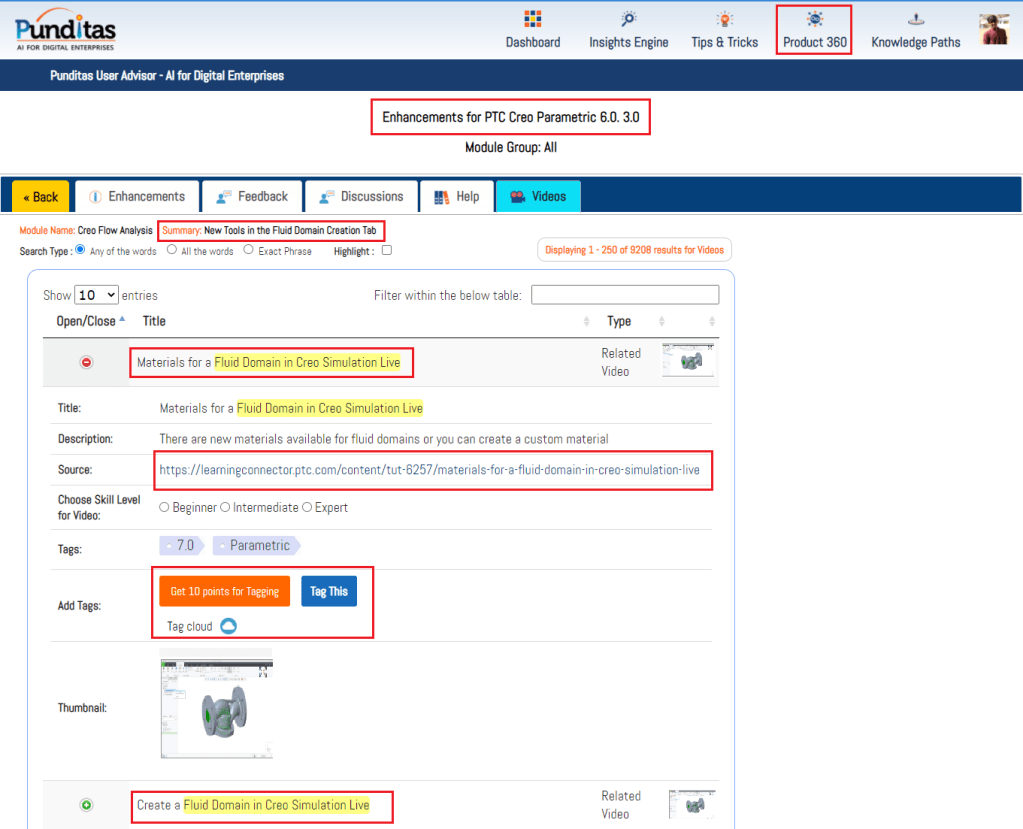The image size is (1023, 829).
Task: Click the Tag This button
Action: click(x=329, y=591)
